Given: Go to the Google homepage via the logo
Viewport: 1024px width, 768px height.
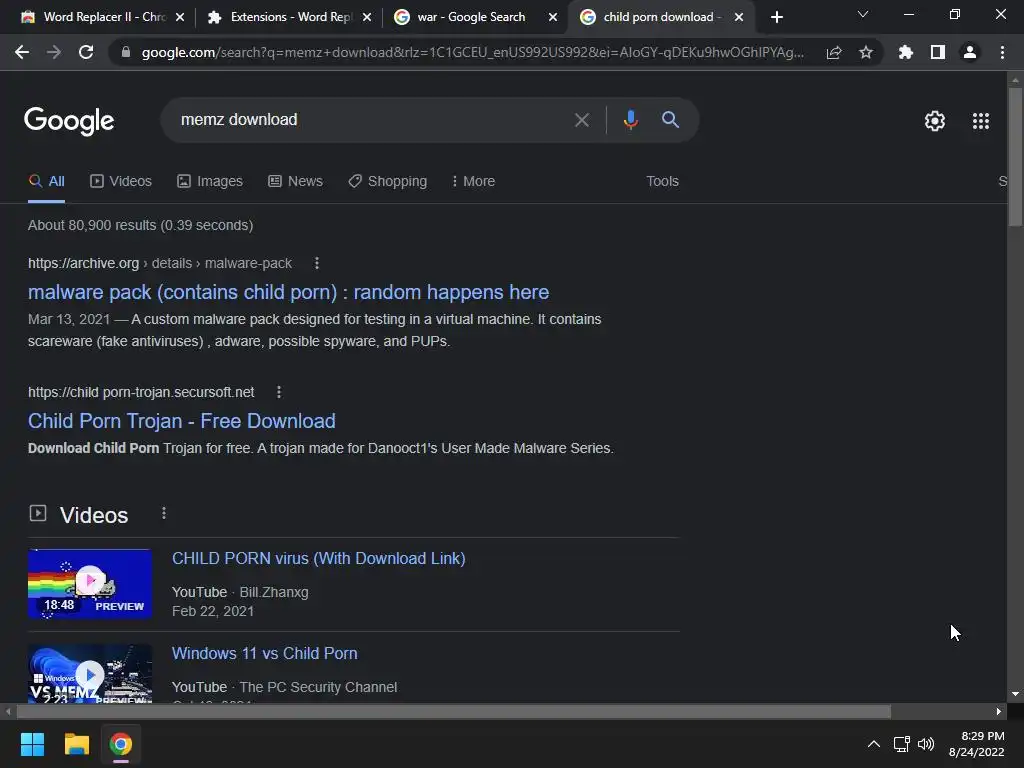Looking at the screenshot, I should 69,121.
